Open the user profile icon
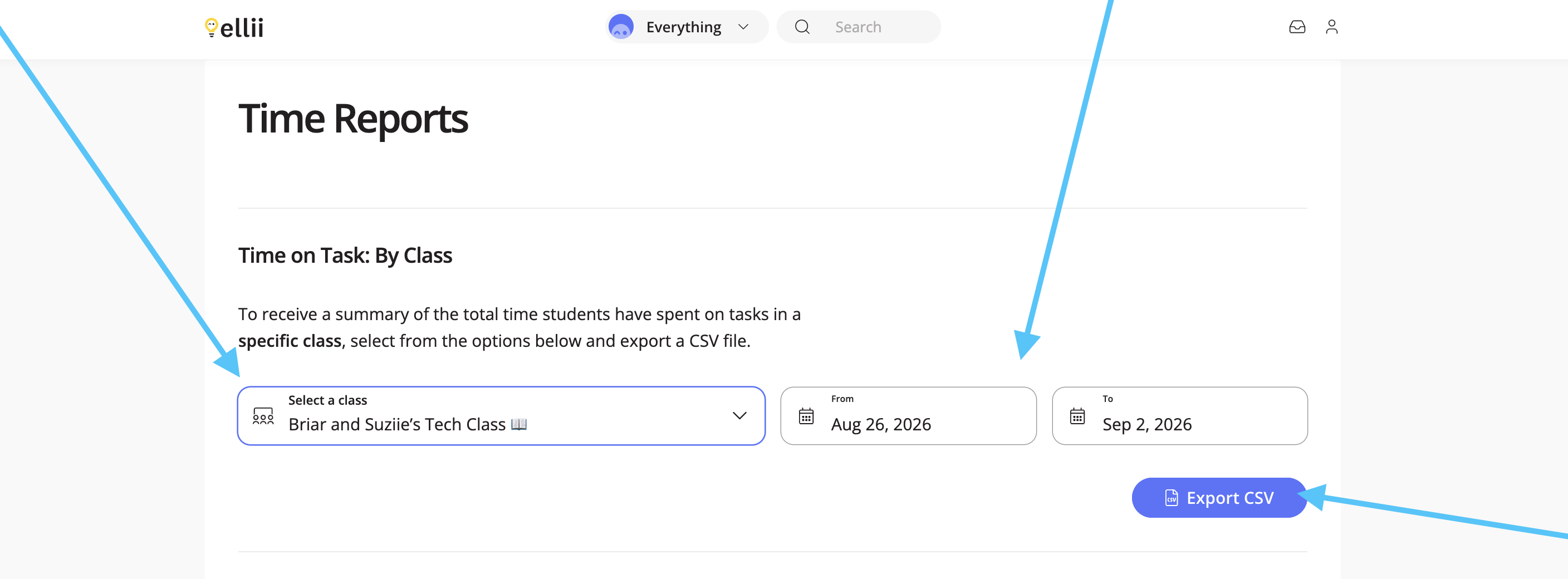Viewport: 1568px width, 579px height. 1332,27
